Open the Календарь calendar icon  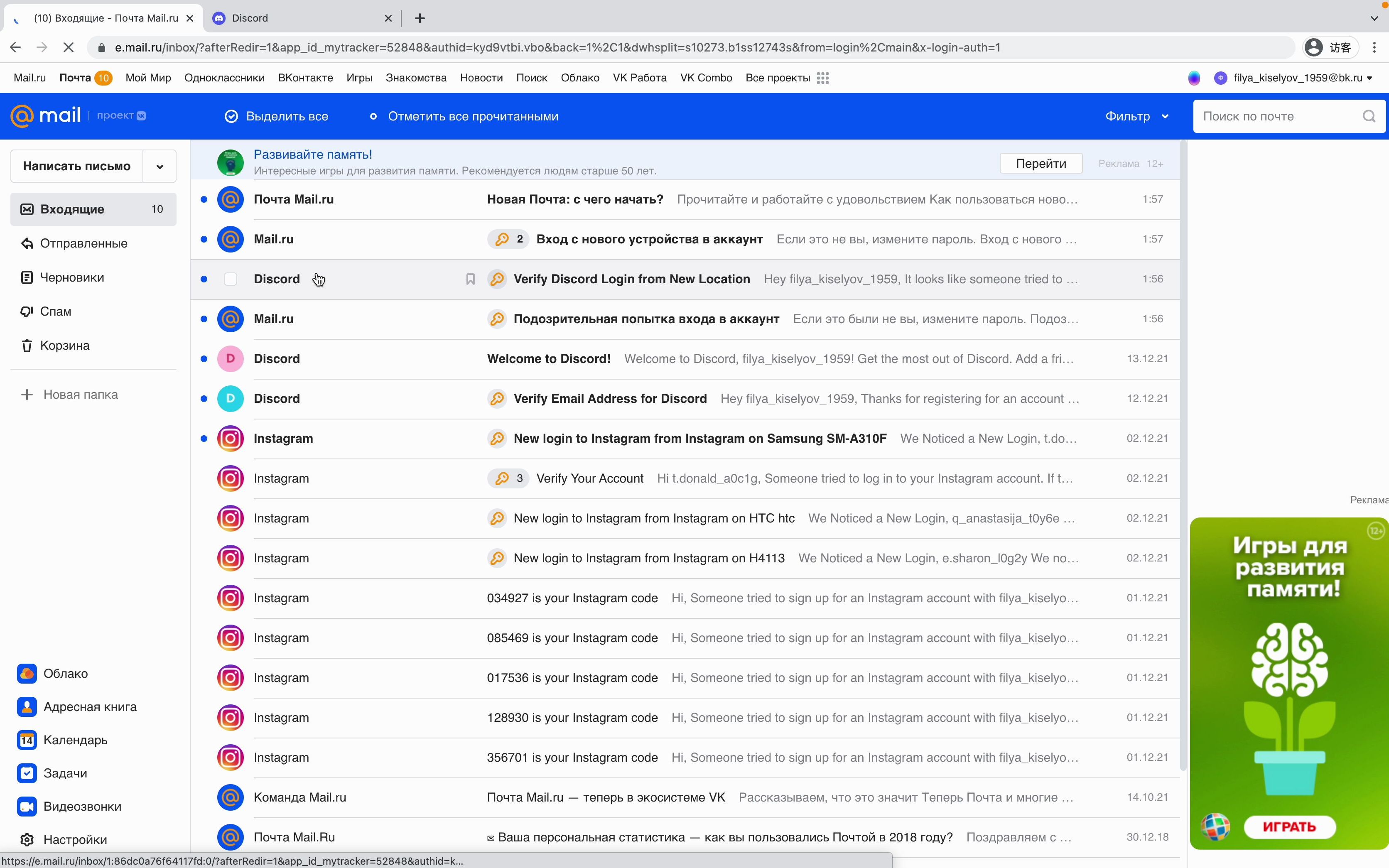click(x=27, y=740)
